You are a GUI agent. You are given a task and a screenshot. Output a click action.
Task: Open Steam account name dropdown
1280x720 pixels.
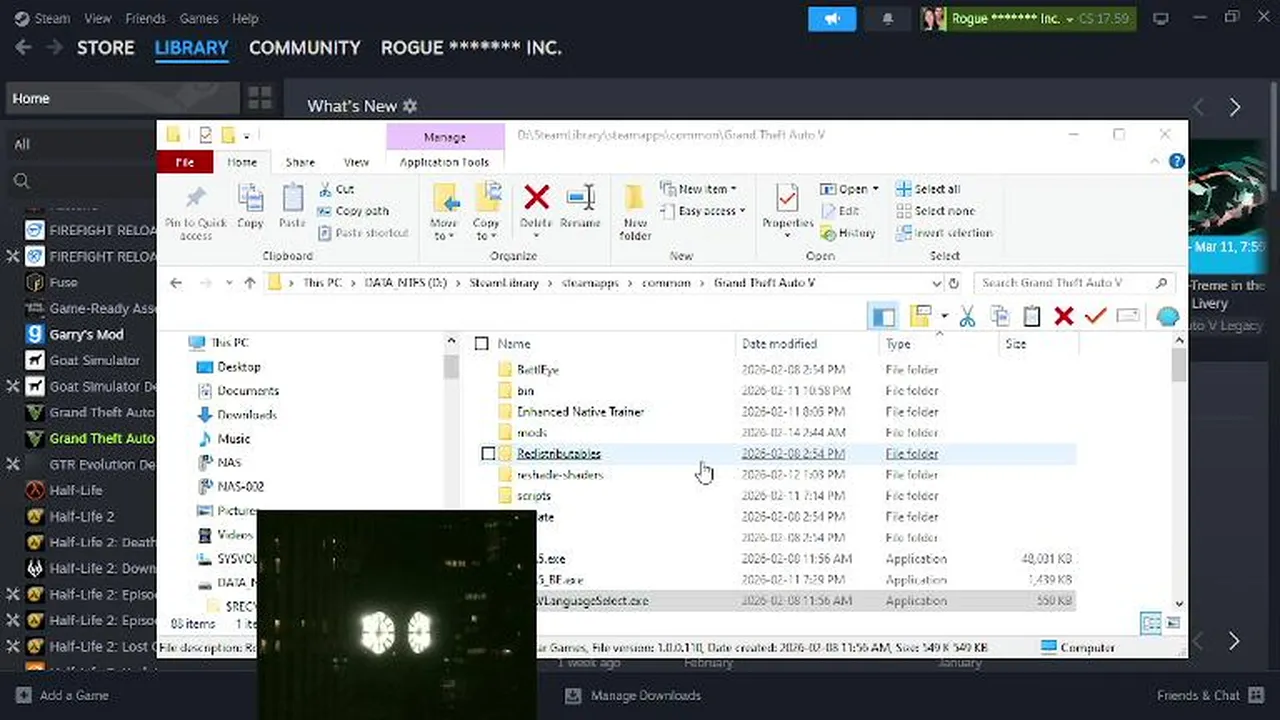1011,19
